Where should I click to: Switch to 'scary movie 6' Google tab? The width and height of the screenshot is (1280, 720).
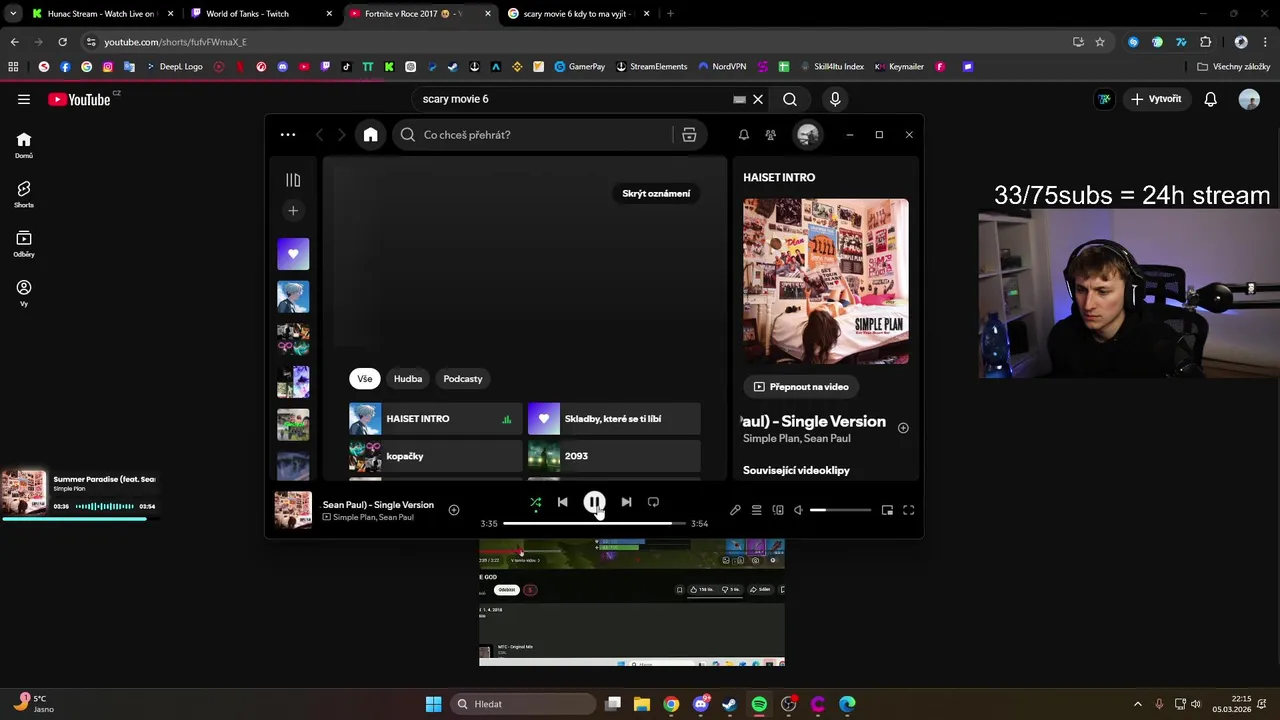[x=578, y=14]
